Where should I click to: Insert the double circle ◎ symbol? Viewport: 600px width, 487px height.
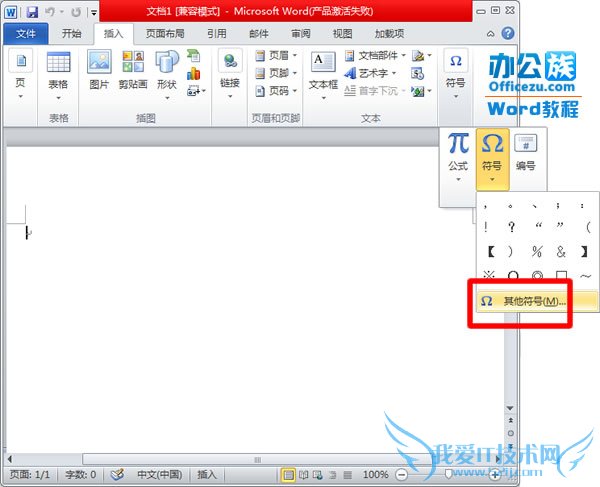tap(537, 275)
